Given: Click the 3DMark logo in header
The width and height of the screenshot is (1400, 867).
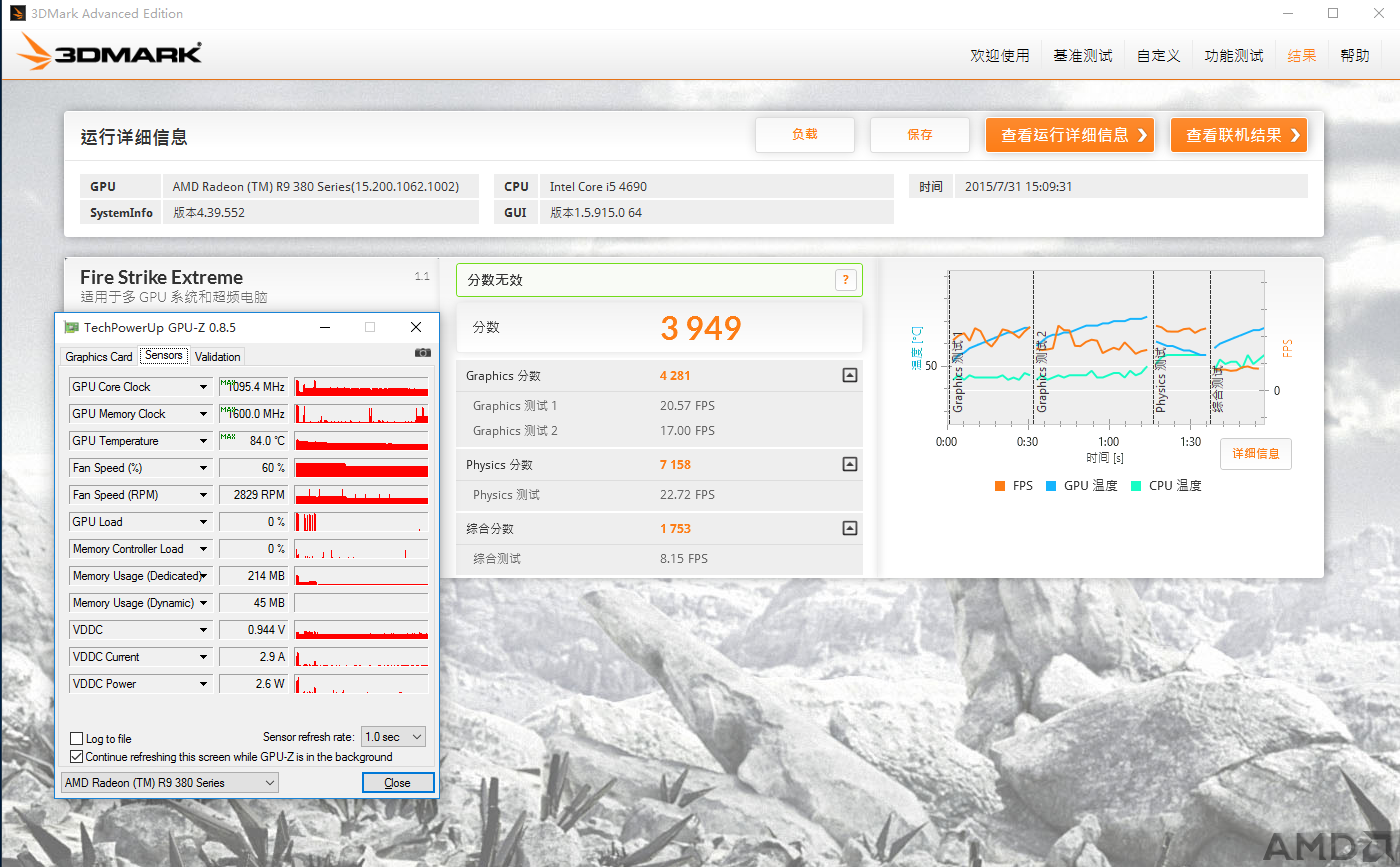Looking at the screenshot, I should tap(110, 52).
